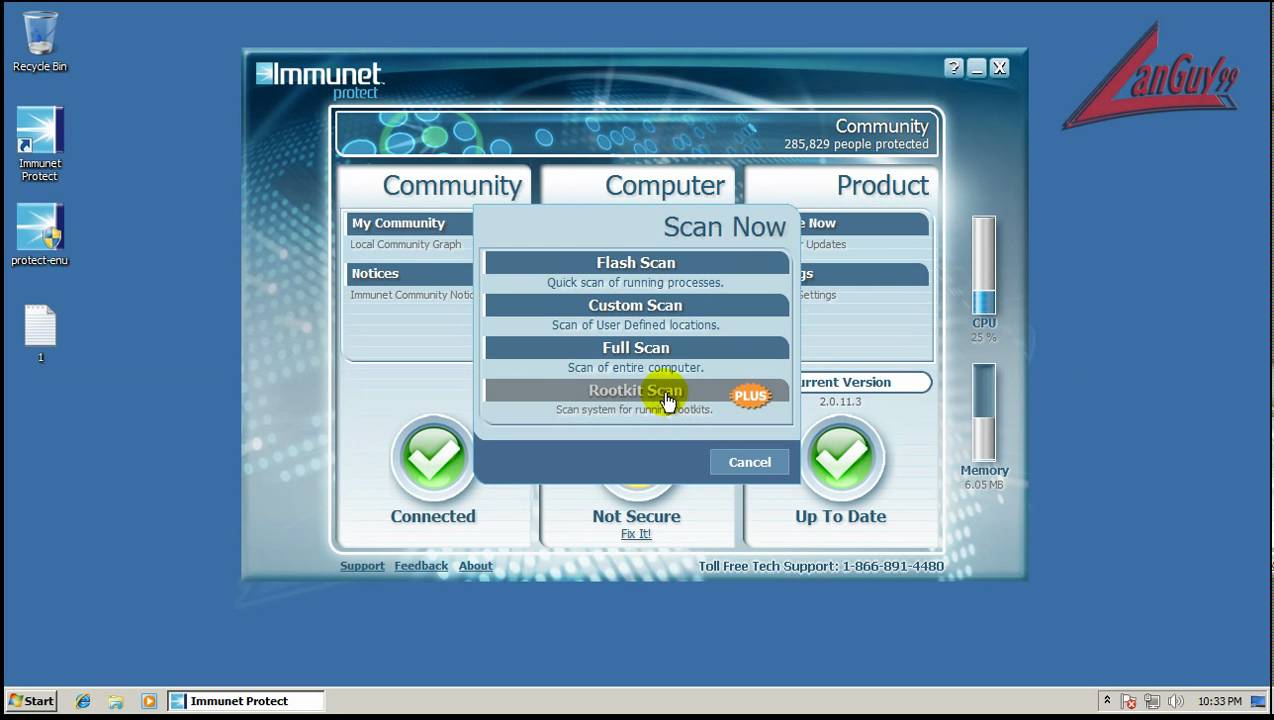Click the Memory usage meter
Screen dimensions: 1274x720
click(984, 412)
